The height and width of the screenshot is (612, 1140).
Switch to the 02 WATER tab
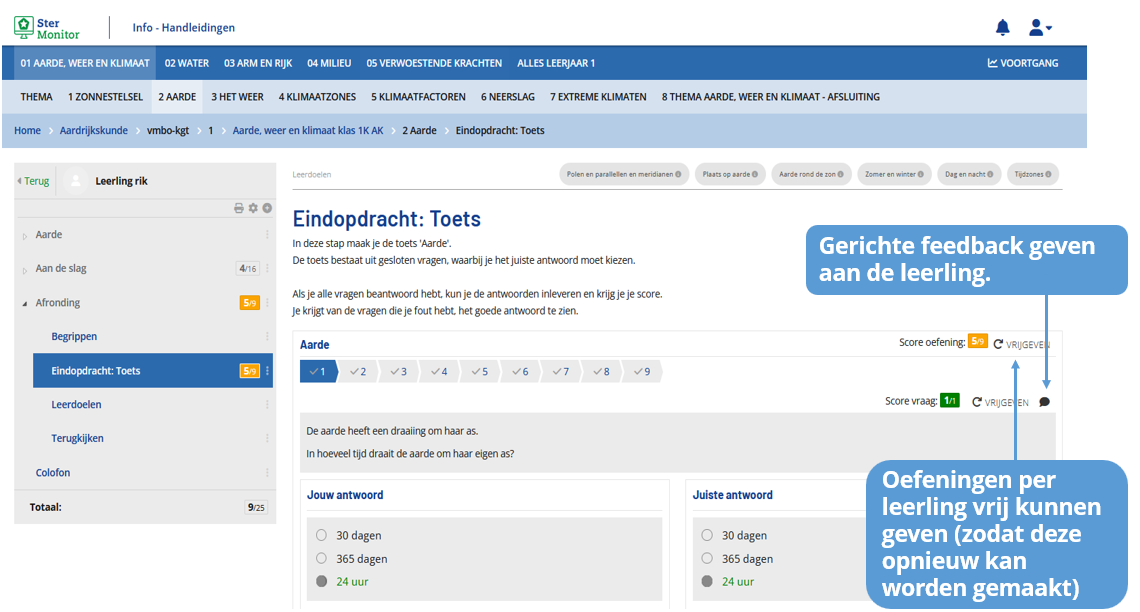[x=187, y=63]
